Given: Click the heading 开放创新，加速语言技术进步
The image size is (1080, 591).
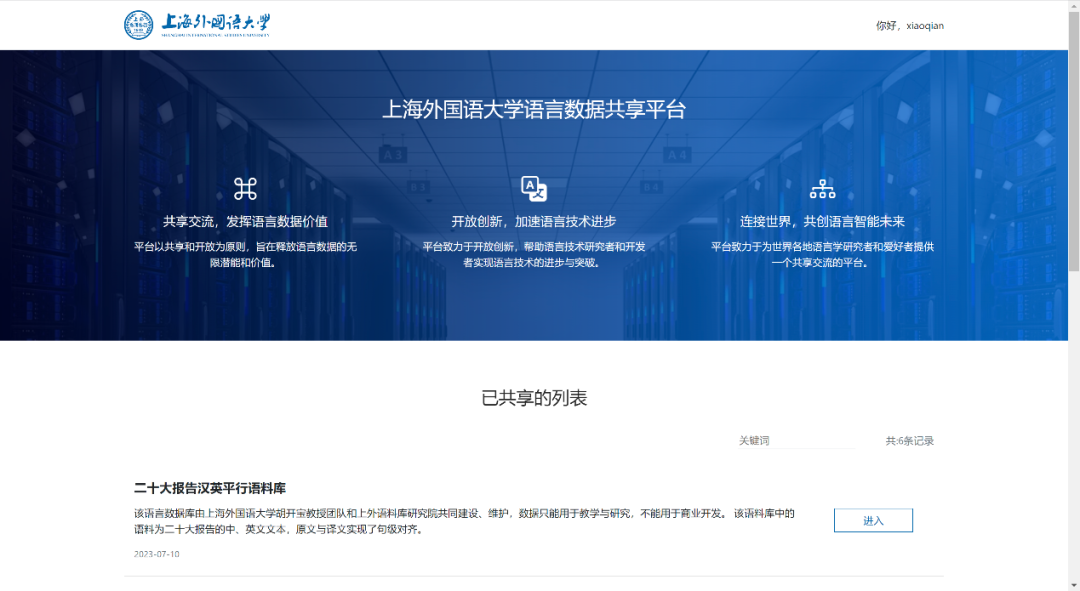Looking at the screenshot, I should pos(533,221).
